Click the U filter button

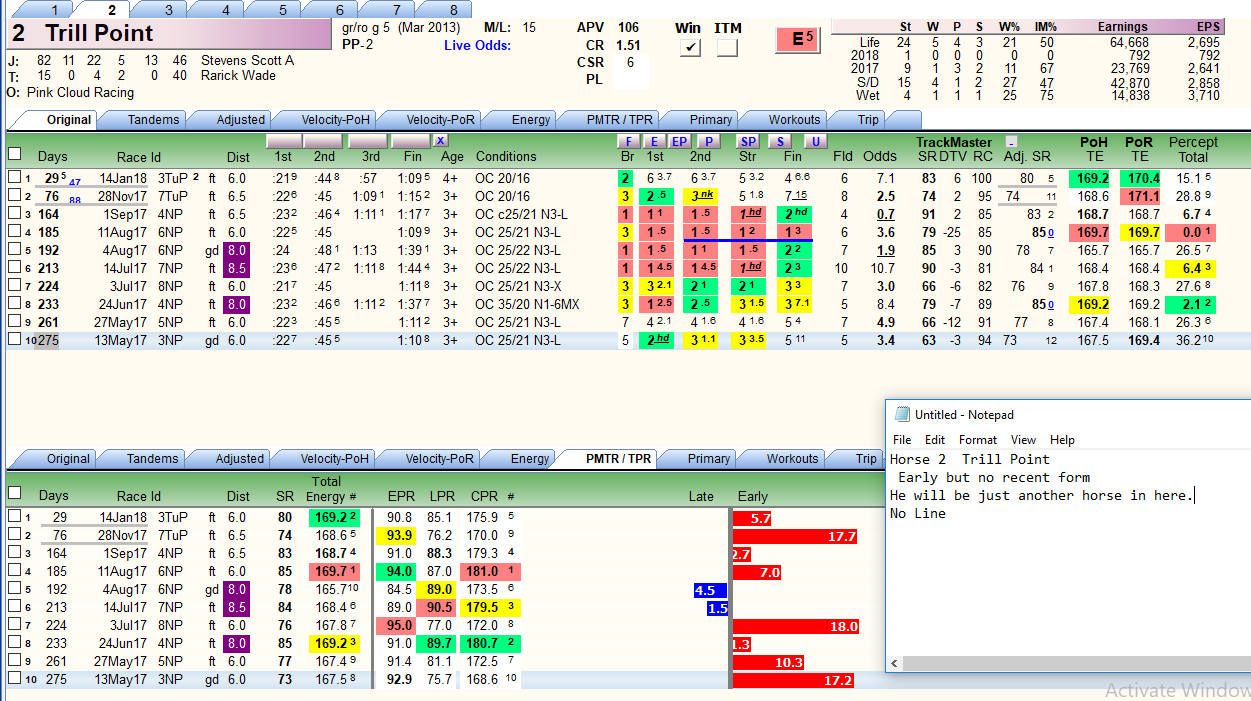[x=815, y=141]
